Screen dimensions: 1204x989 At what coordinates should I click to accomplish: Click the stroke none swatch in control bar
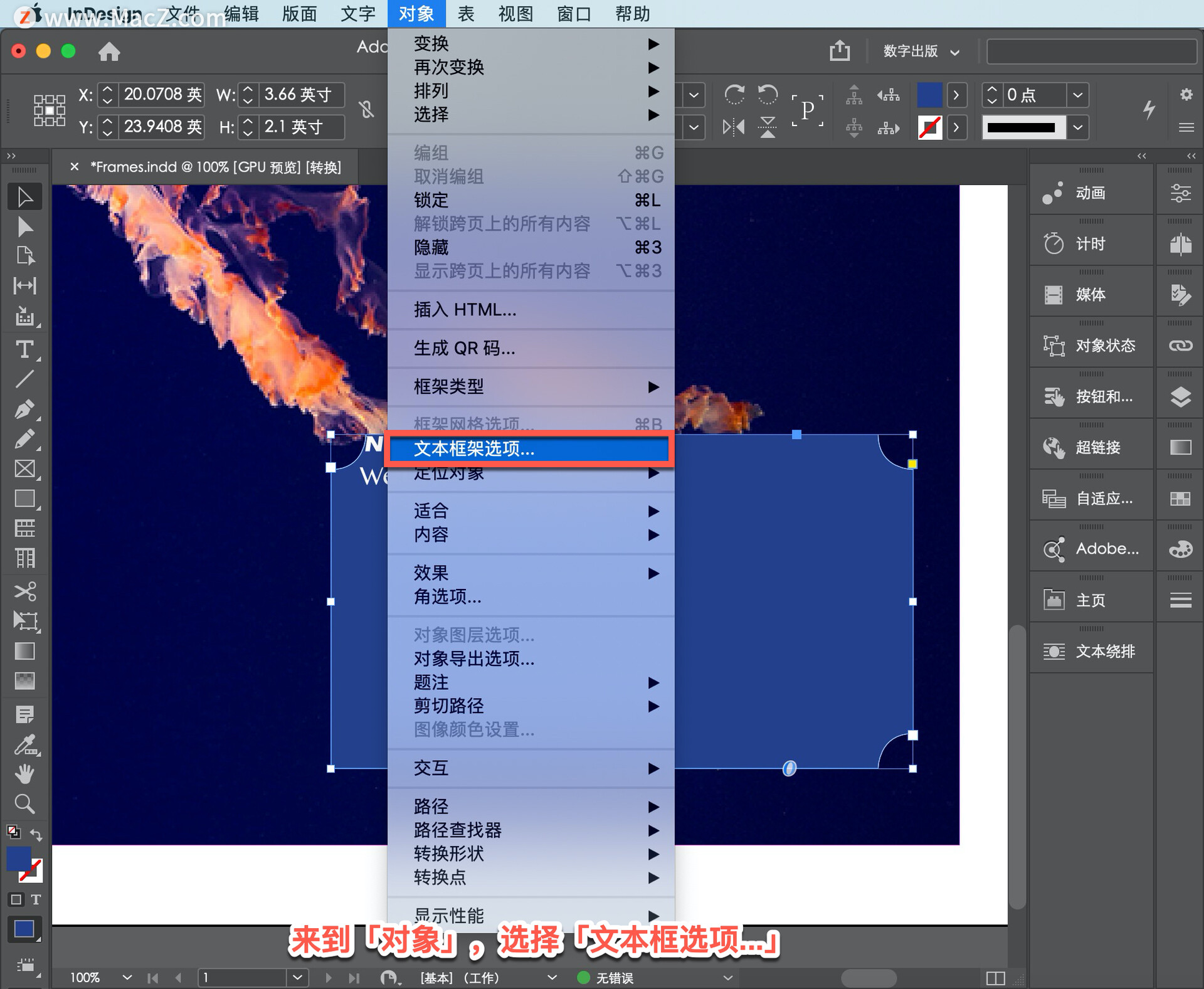tap(929, 127)
